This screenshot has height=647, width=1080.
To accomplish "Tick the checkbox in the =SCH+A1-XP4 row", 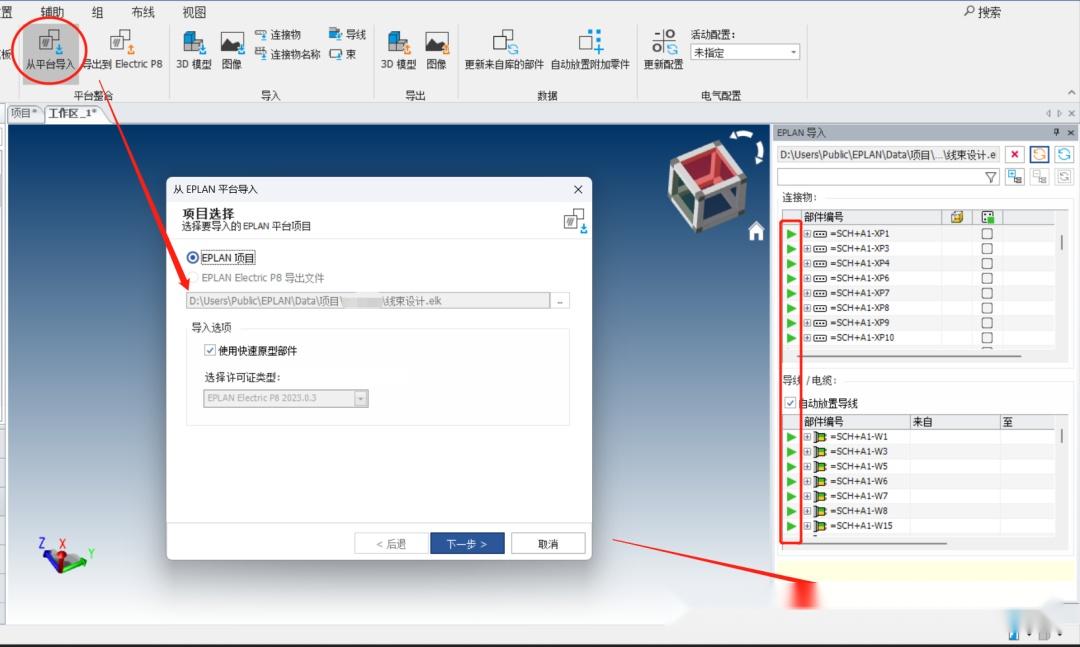I will [x=987, y=263].
